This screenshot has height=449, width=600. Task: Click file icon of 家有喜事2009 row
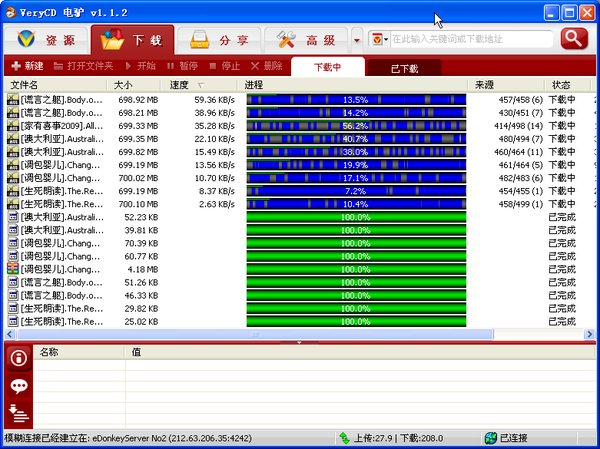[13, 126]
